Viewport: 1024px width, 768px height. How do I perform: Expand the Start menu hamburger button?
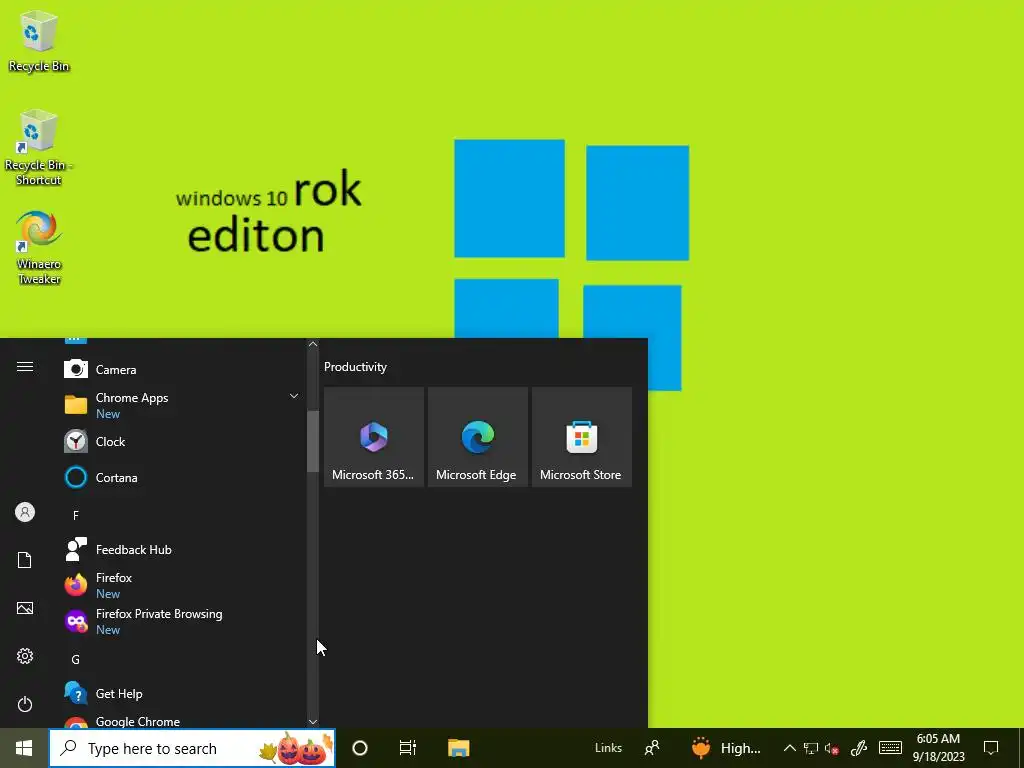[25, 366]
